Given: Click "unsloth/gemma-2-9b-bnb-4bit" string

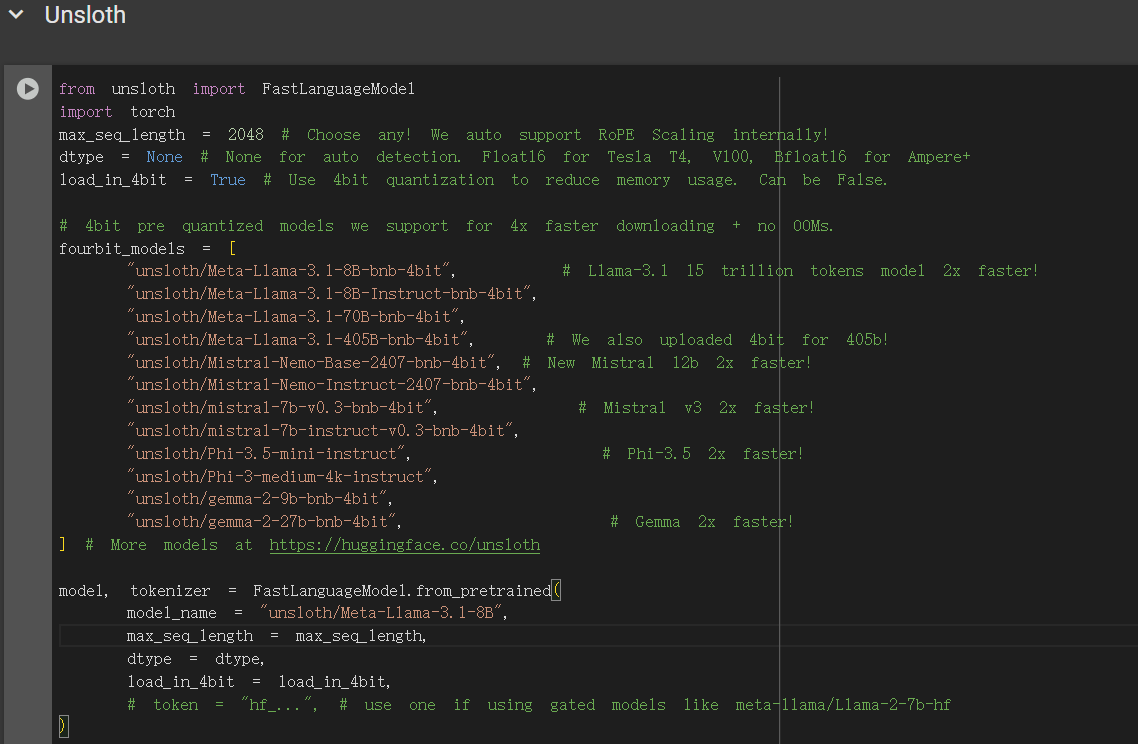Looking at the screenshot, I should [x=257, y=499].
